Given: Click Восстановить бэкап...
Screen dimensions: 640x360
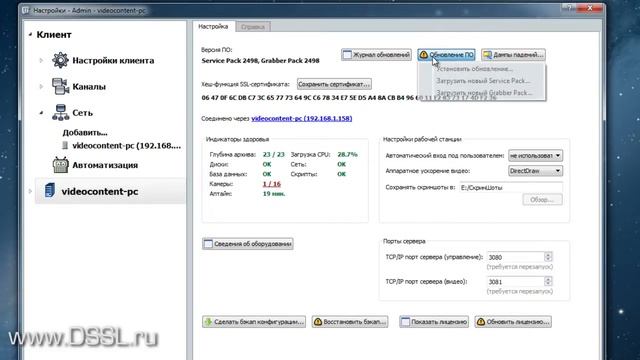Looking at the screenshot, I should tap(350, 322).
